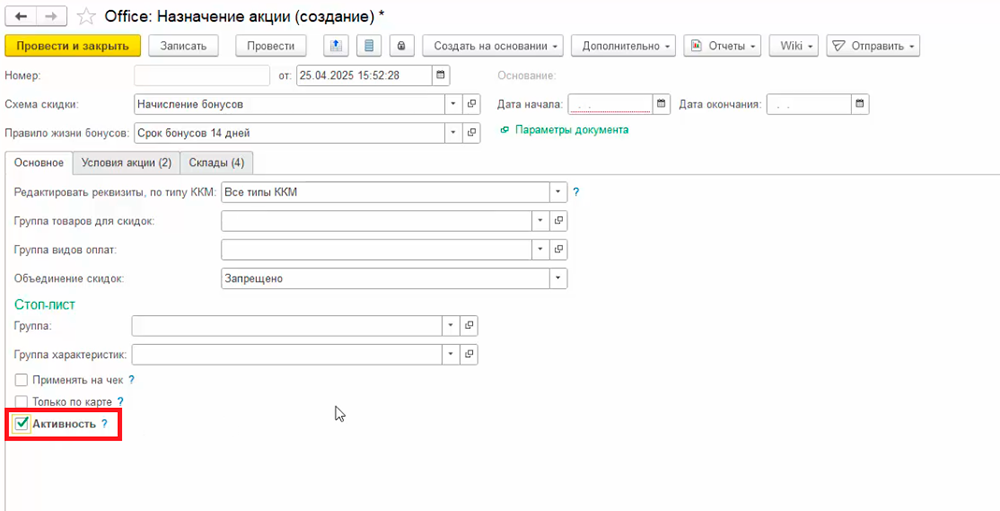Tick the Только по карте checkbox
The image size is (1000, 511).
point(22,402)
